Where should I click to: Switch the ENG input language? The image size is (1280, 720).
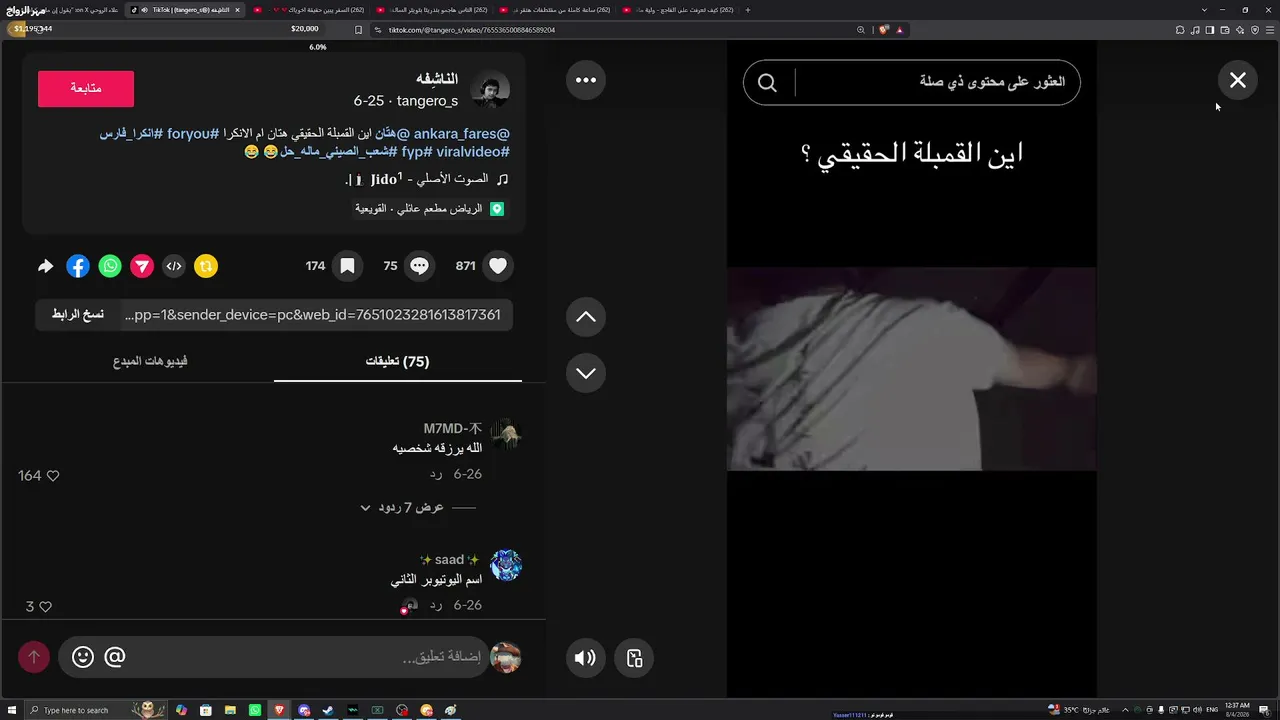(x=1212, y=710)
